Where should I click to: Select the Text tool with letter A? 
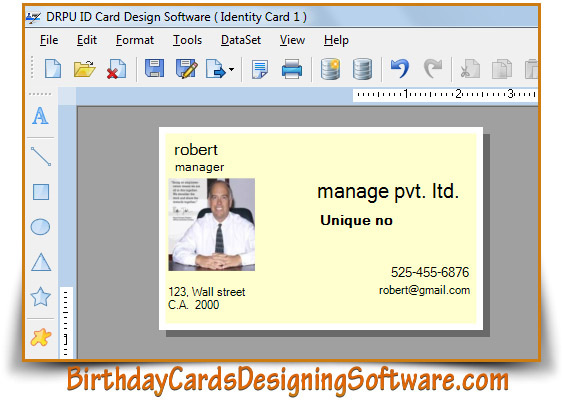coord(40,116)
